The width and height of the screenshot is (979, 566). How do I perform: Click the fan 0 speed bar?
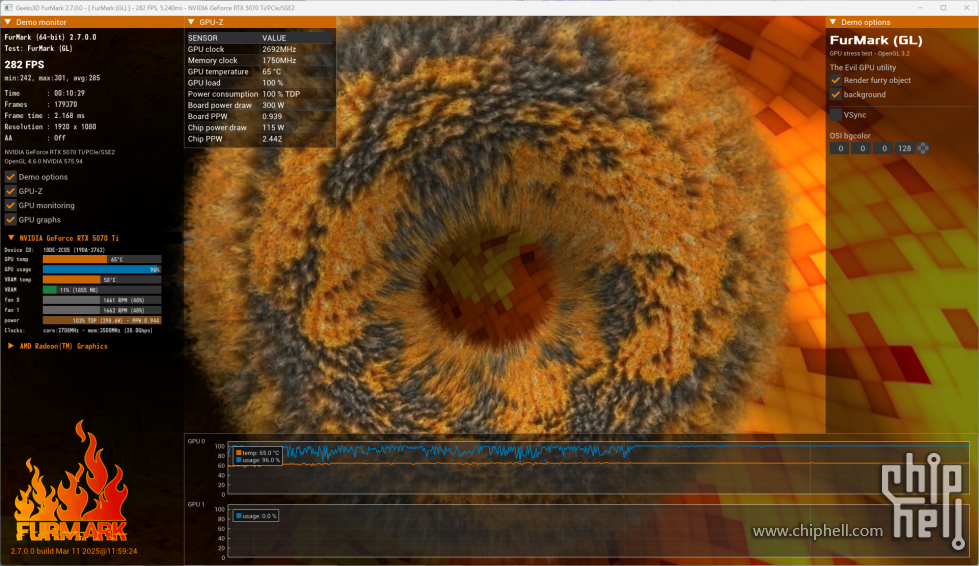[x=102, y=300]
